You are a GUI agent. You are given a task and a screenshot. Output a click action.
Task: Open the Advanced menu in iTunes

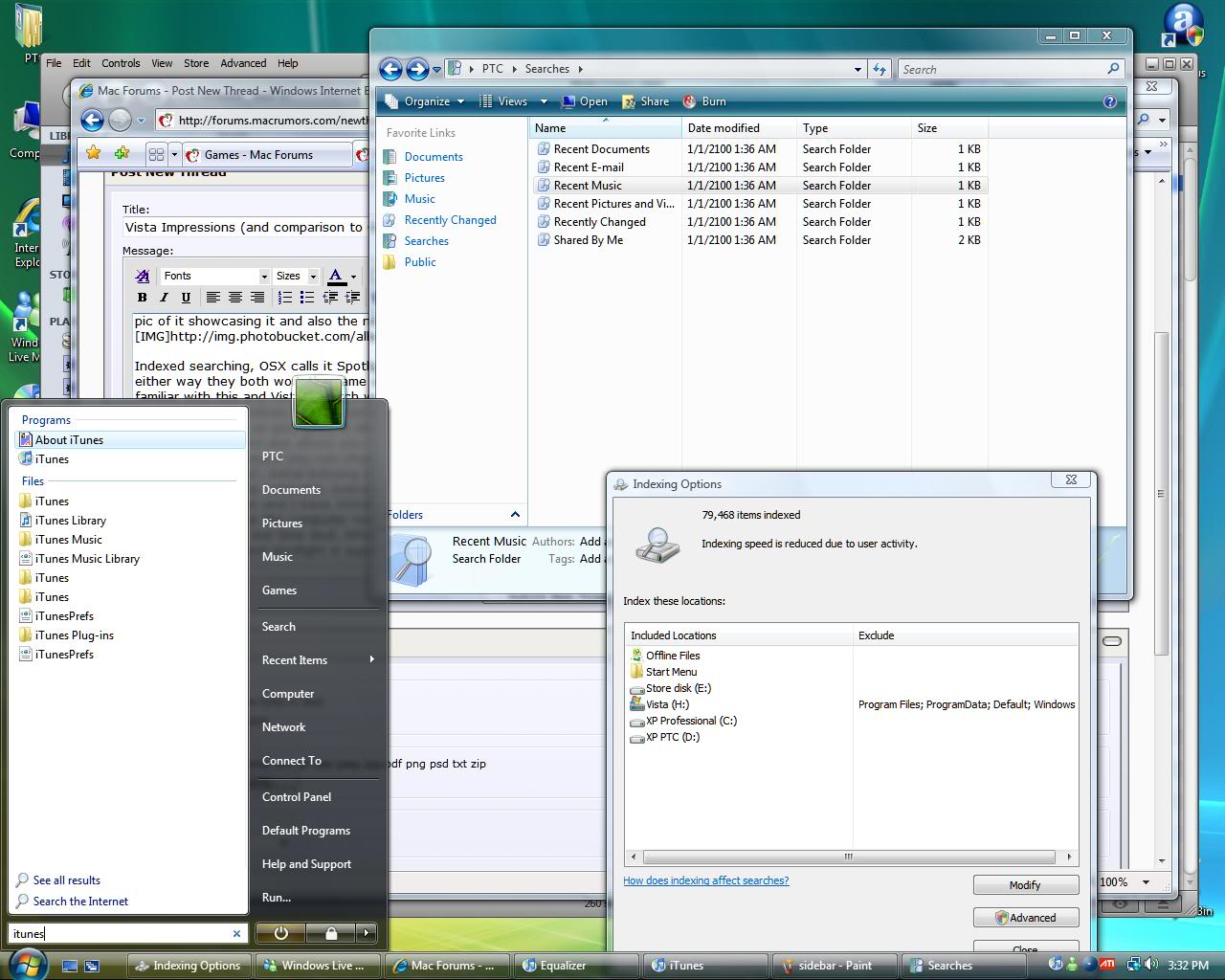coord(243,63)
